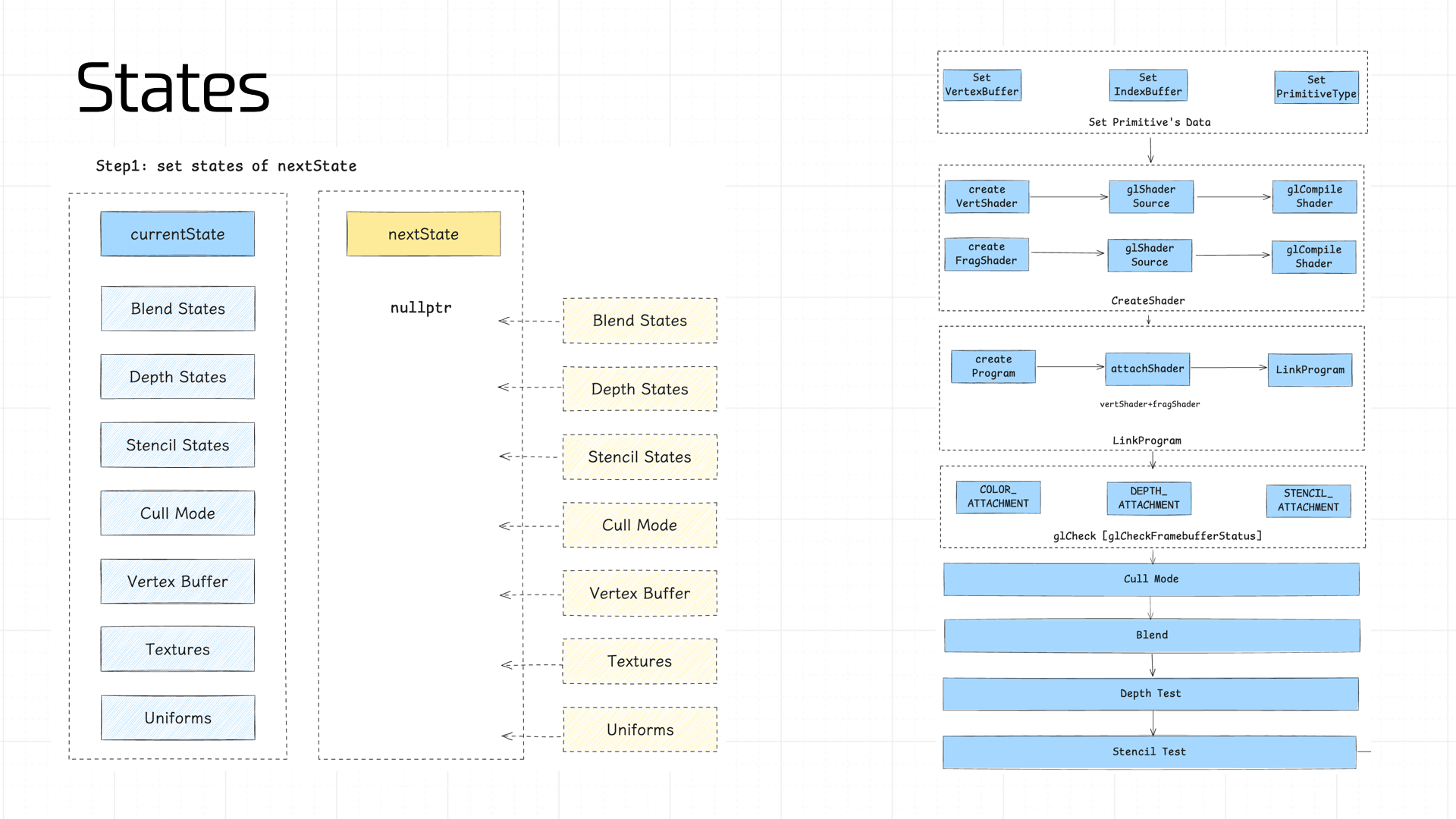
Task: Click the yellow Cull Mode box
Action: pyautogui.click(x=639, y=526)
